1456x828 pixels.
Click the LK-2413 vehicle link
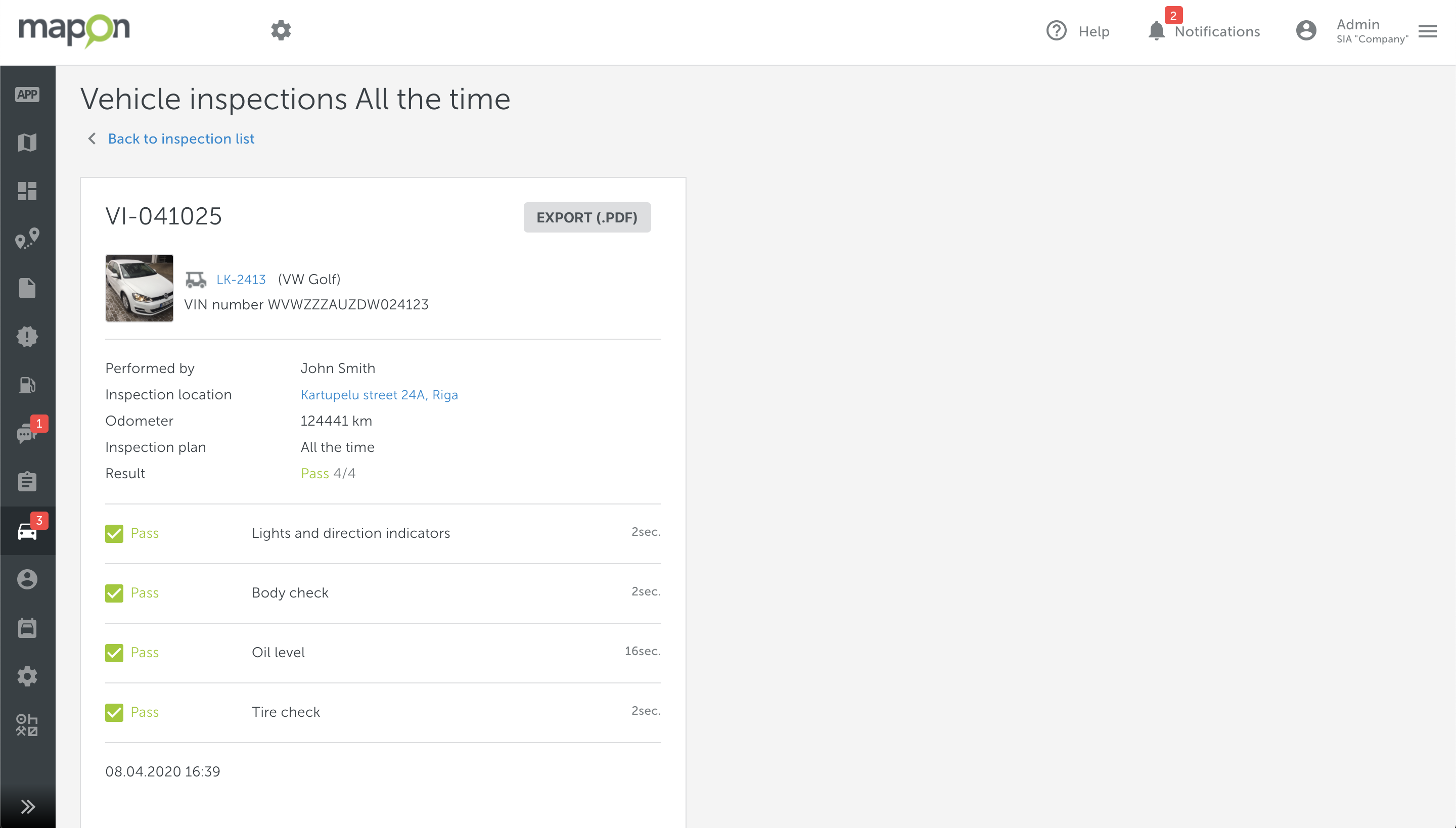pyautogui.click(x=240, y=278)
